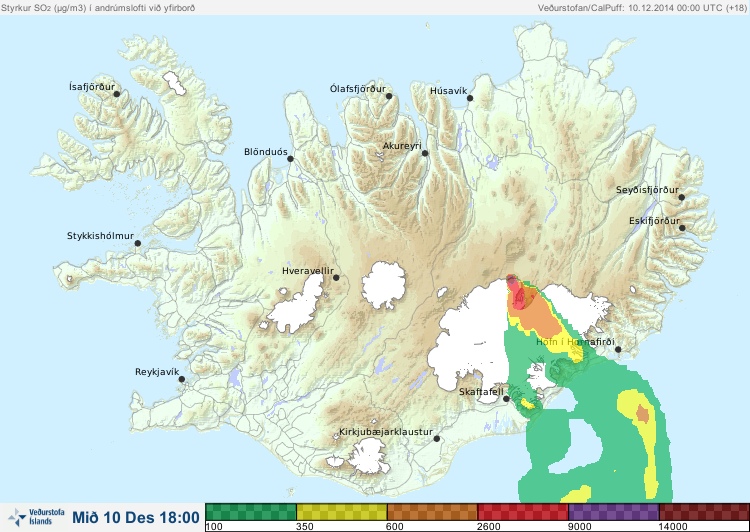
Task: Click the 'Reykjavík' map label
Action: click(157, 372)
